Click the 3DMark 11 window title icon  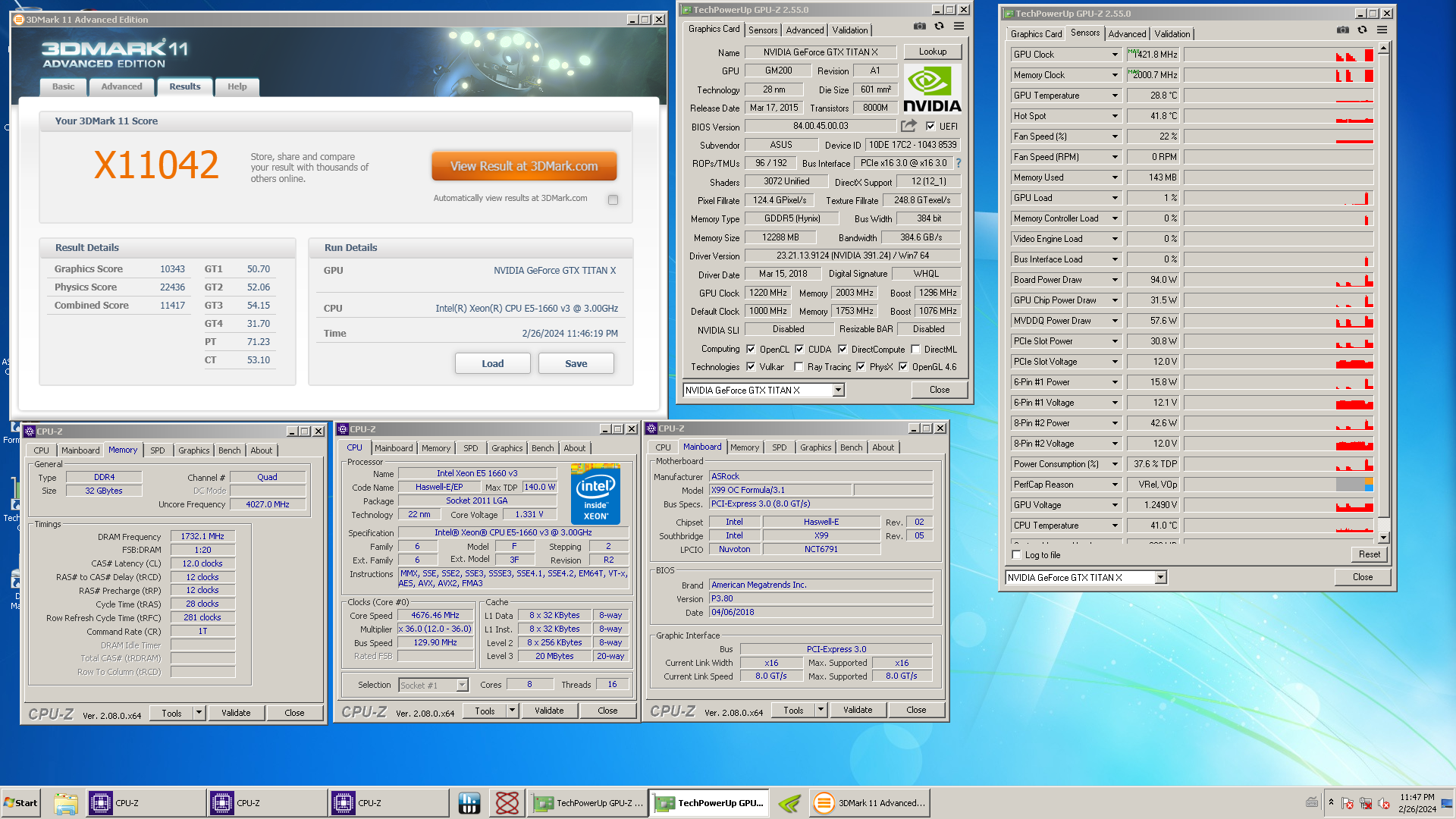click(x=19, y=20)
